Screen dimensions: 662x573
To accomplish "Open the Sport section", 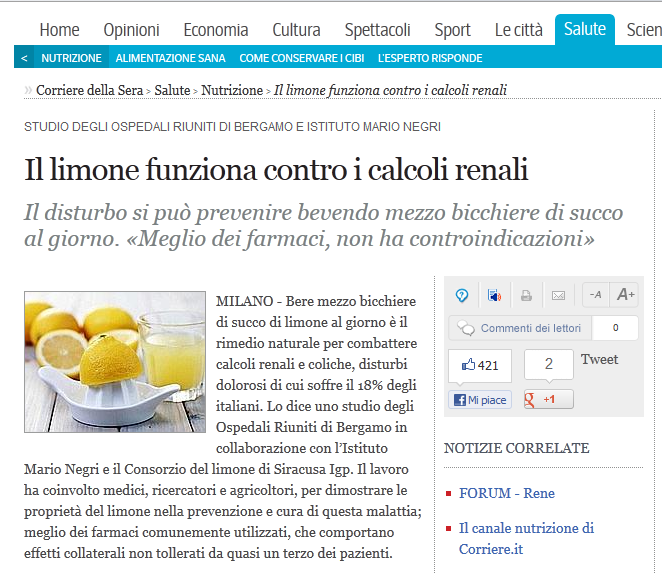I will (x=453, y=30).
